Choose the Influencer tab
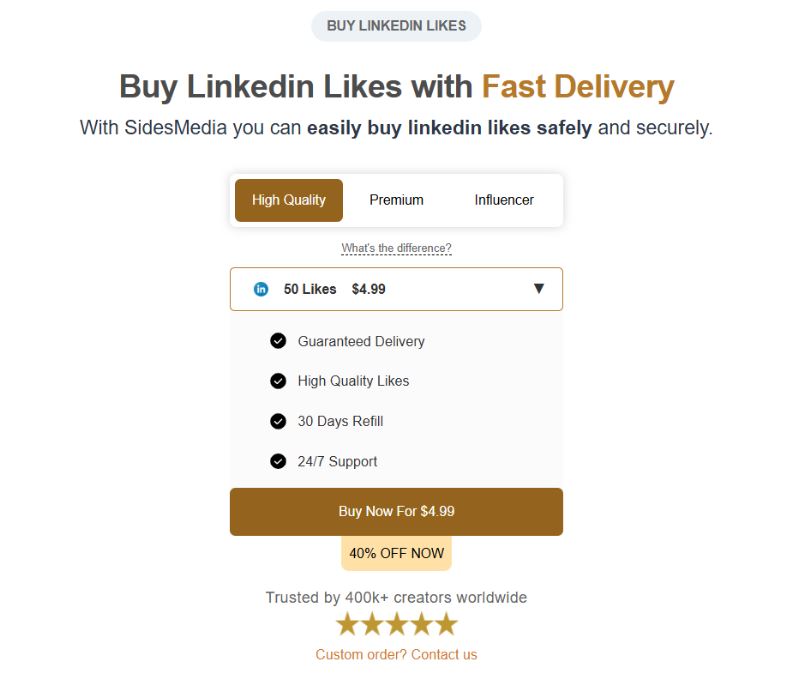The width and height of the screenshot is (788, 689). pos(504,200)
